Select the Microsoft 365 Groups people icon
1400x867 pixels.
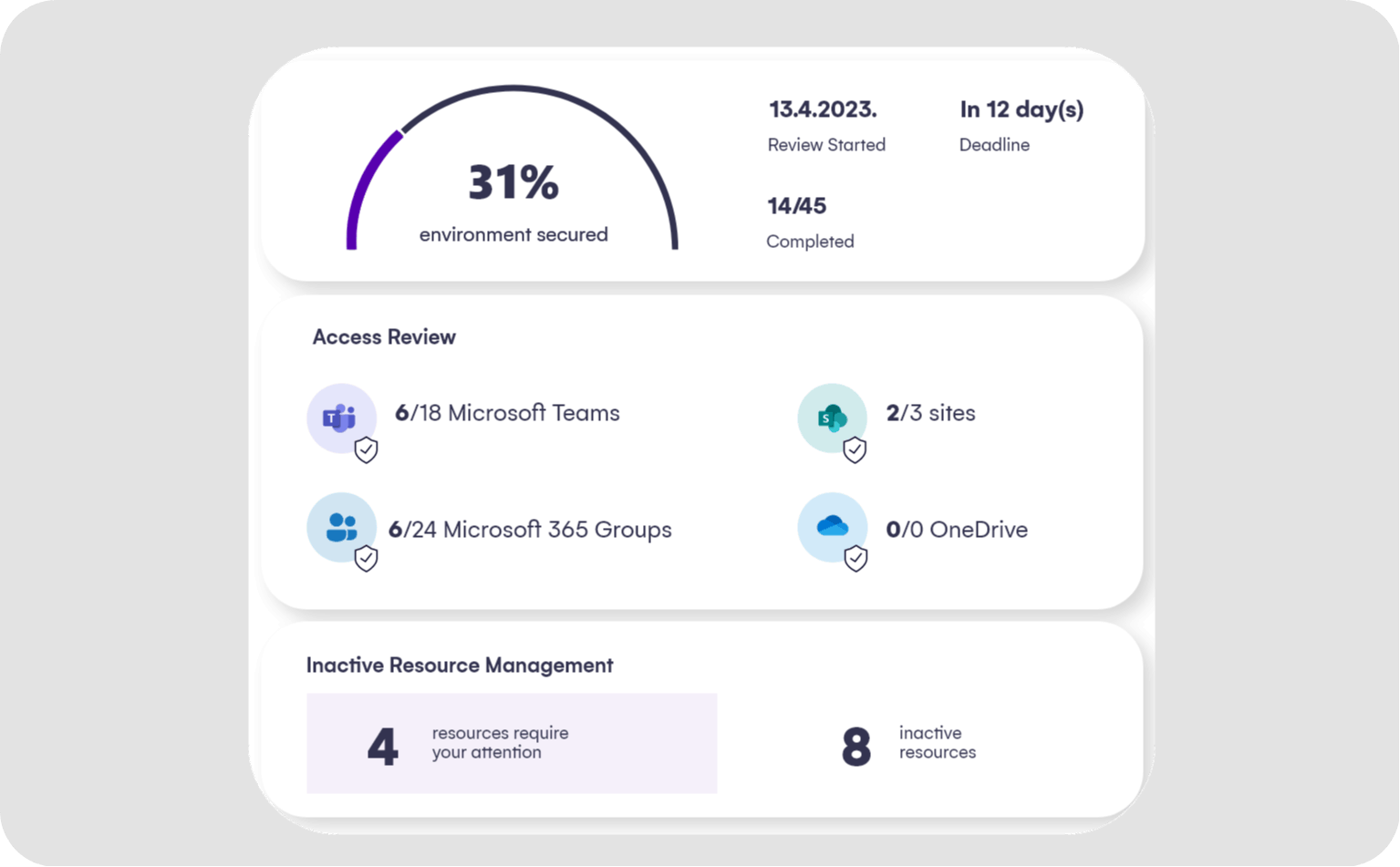click(340, 529)
